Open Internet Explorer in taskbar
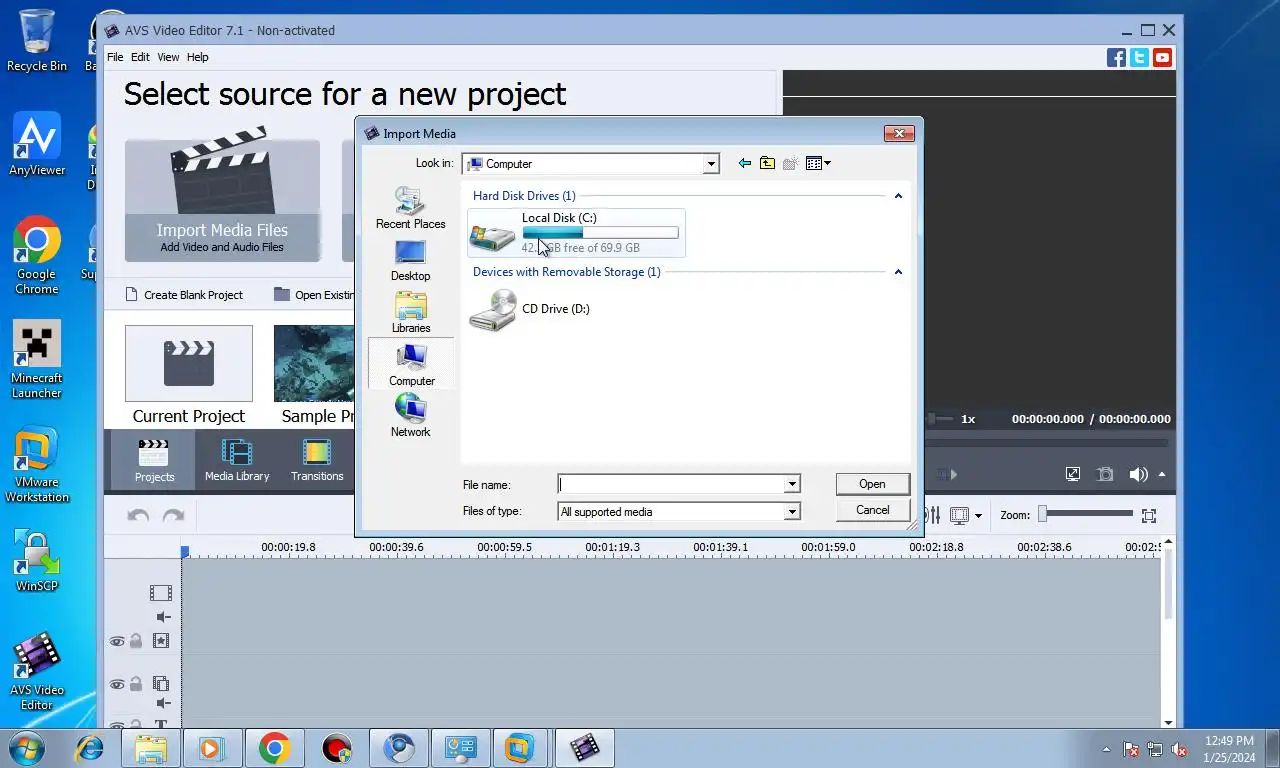The height and width of the screenshot is (768, 1280). tap(90, 748)
